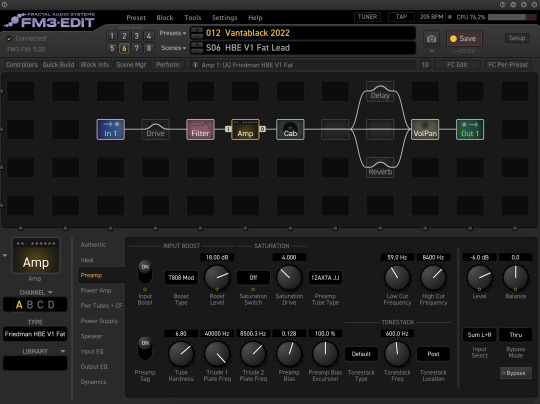Click the 205 BPM tempo field
Screen dimensions: 540x404
[432, 17]
